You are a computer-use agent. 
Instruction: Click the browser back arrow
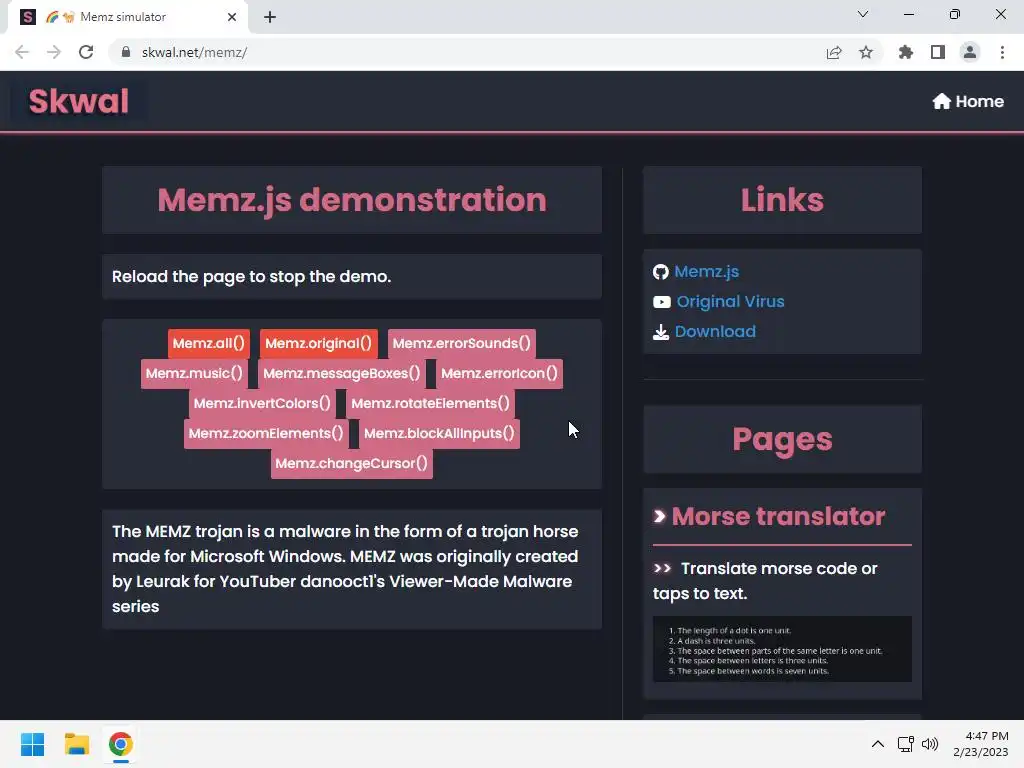22,52
